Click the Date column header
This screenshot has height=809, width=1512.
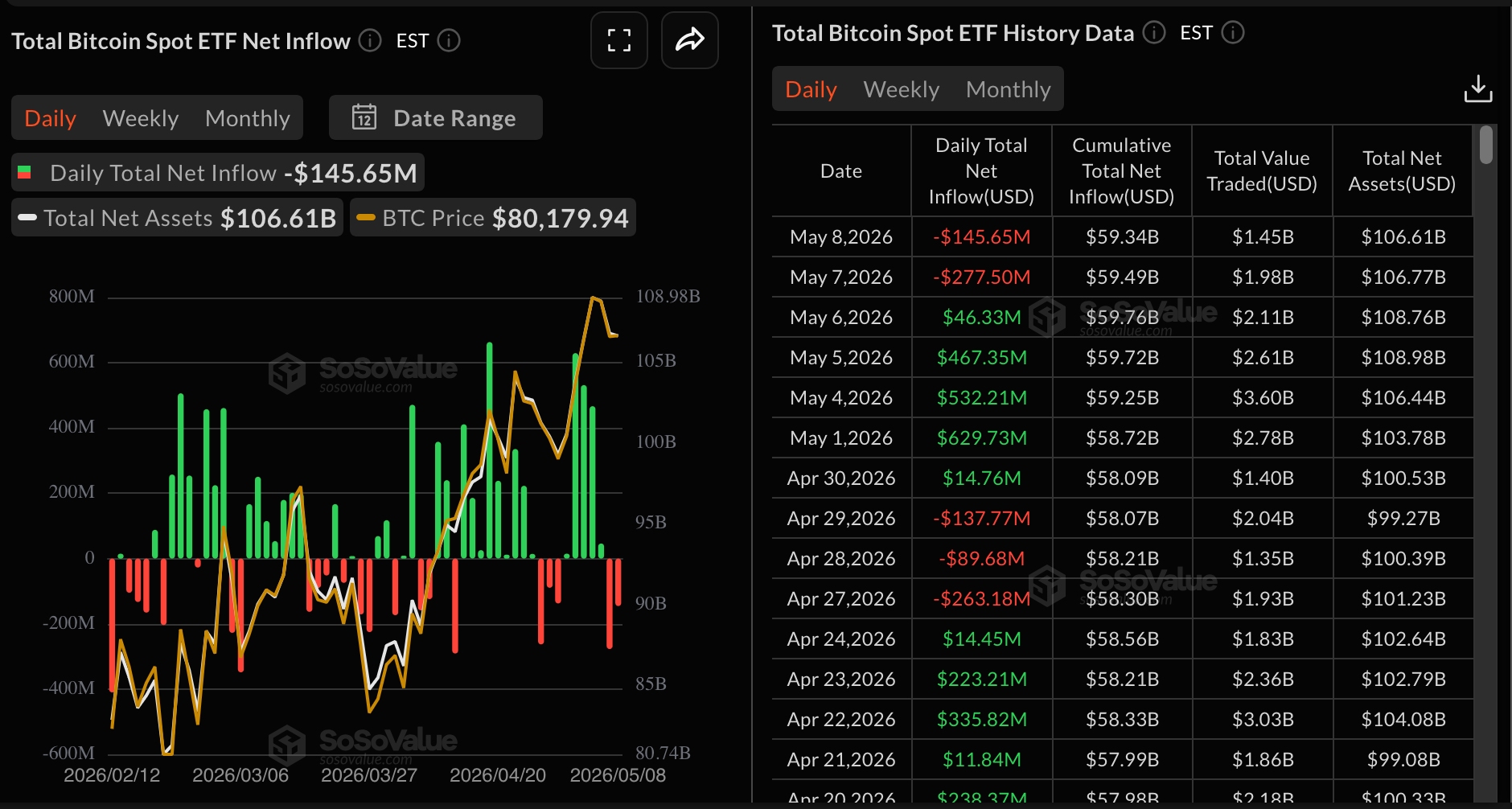pyautogui.click(x=841, y=170)
